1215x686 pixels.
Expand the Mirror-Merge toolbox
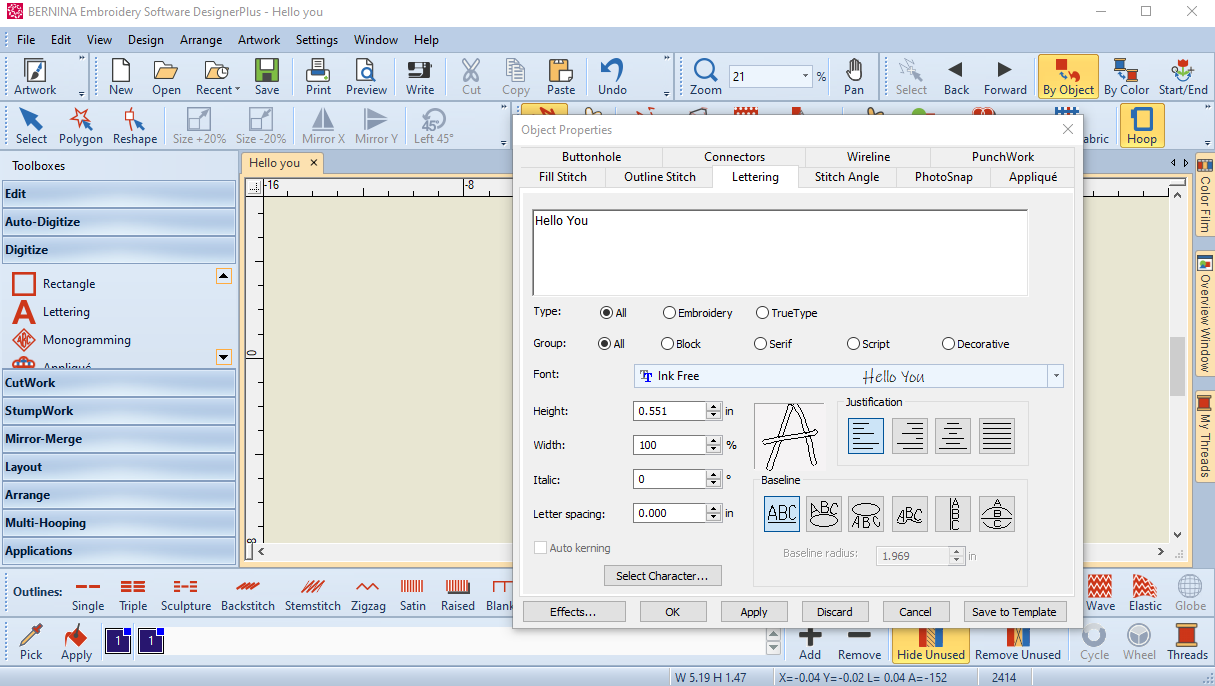tap(119, 439)
